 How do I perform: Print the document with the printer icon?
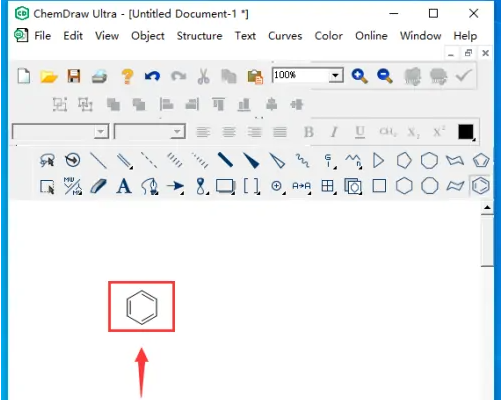click(99, 76)
